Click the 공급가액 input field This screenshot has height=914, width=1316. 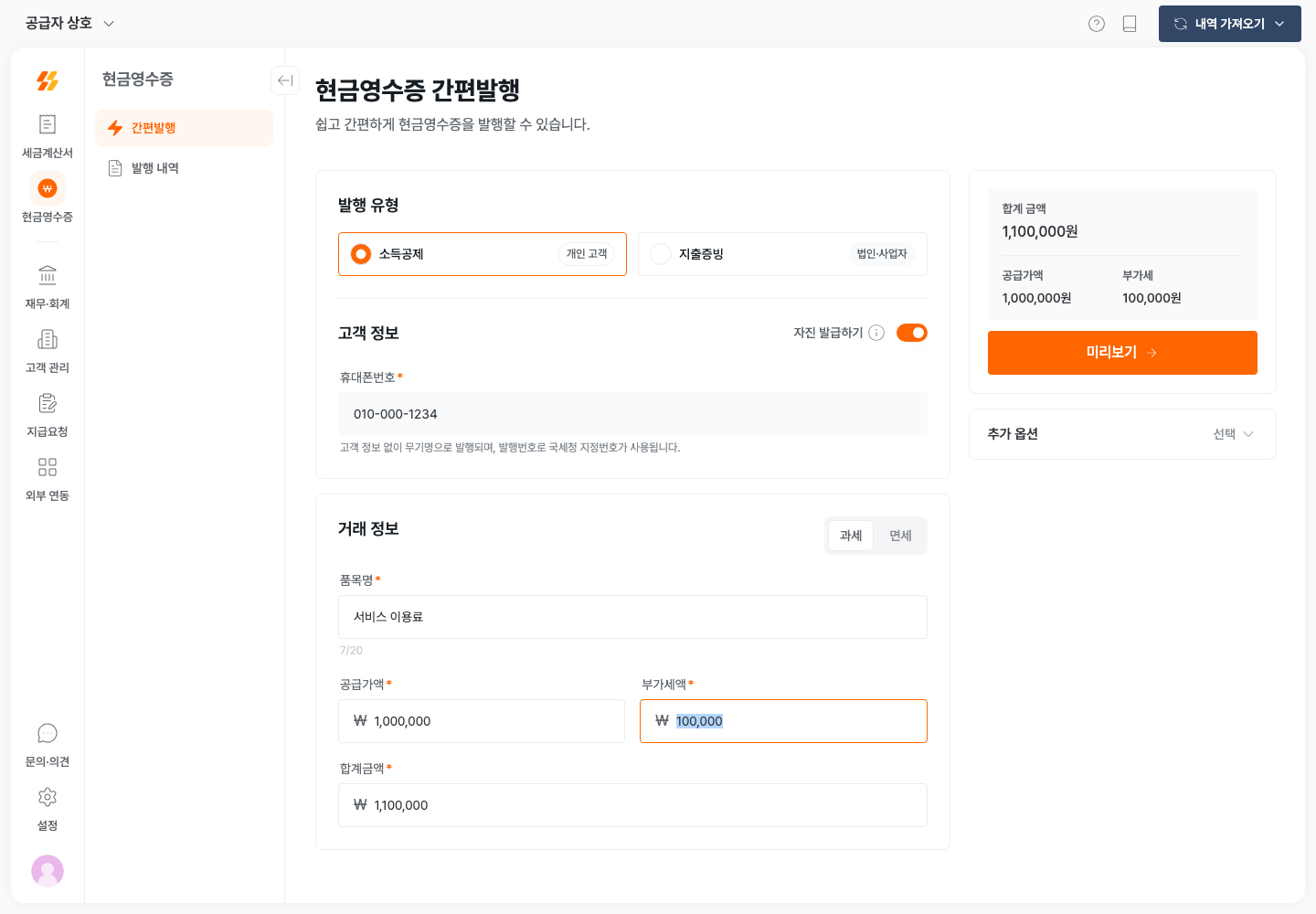[x=482, y=721]
